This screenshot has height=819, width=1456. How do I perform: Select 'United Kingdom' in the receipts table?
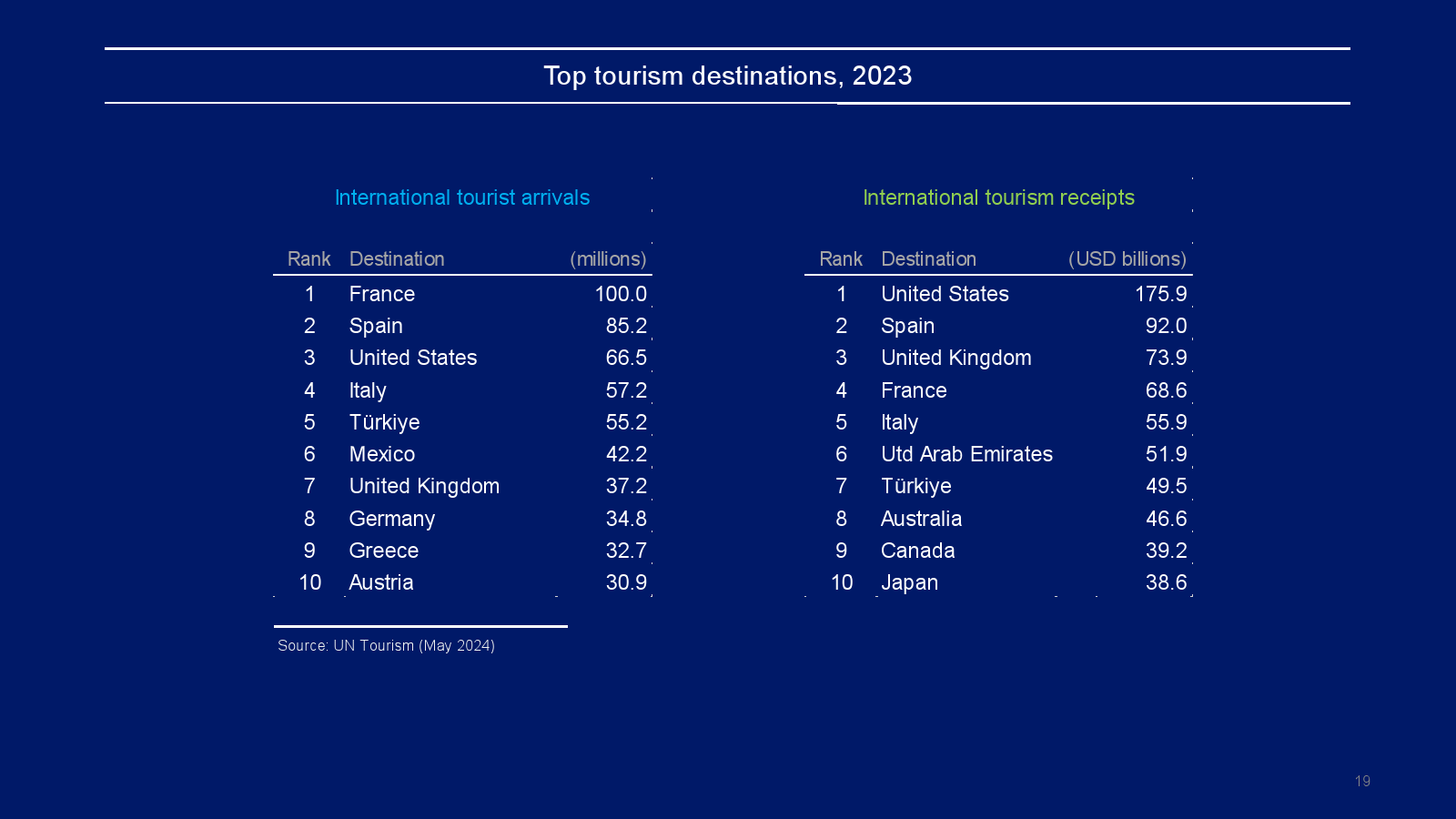pos(955,358)
